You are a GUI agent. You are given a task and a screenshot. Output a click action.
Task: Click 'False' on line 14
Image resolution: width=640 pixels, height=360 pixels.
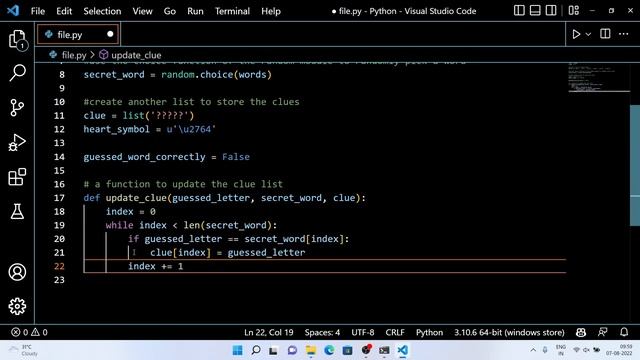point(236,157)
